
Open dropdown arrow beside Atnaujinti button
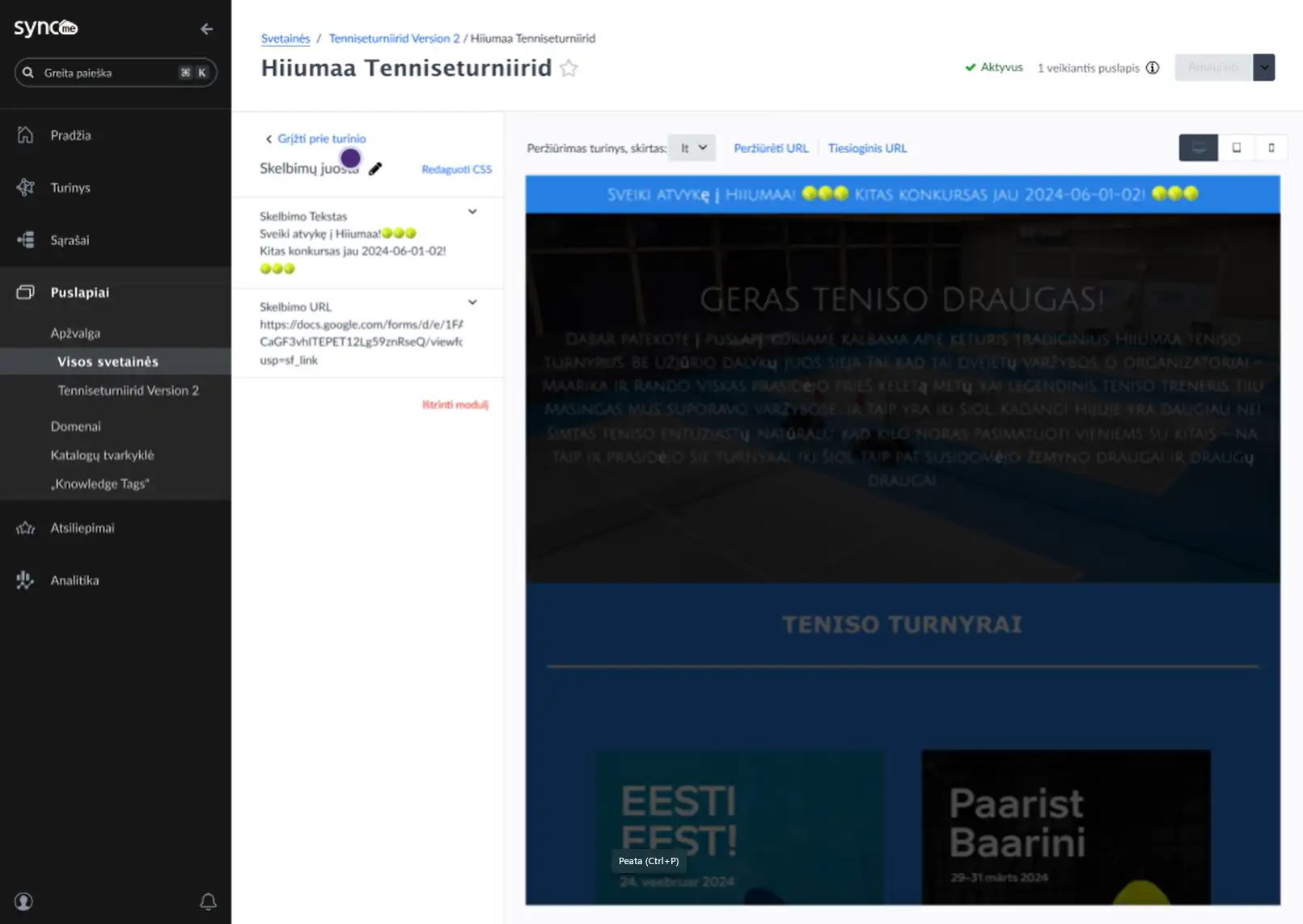tap(1264, 67)
